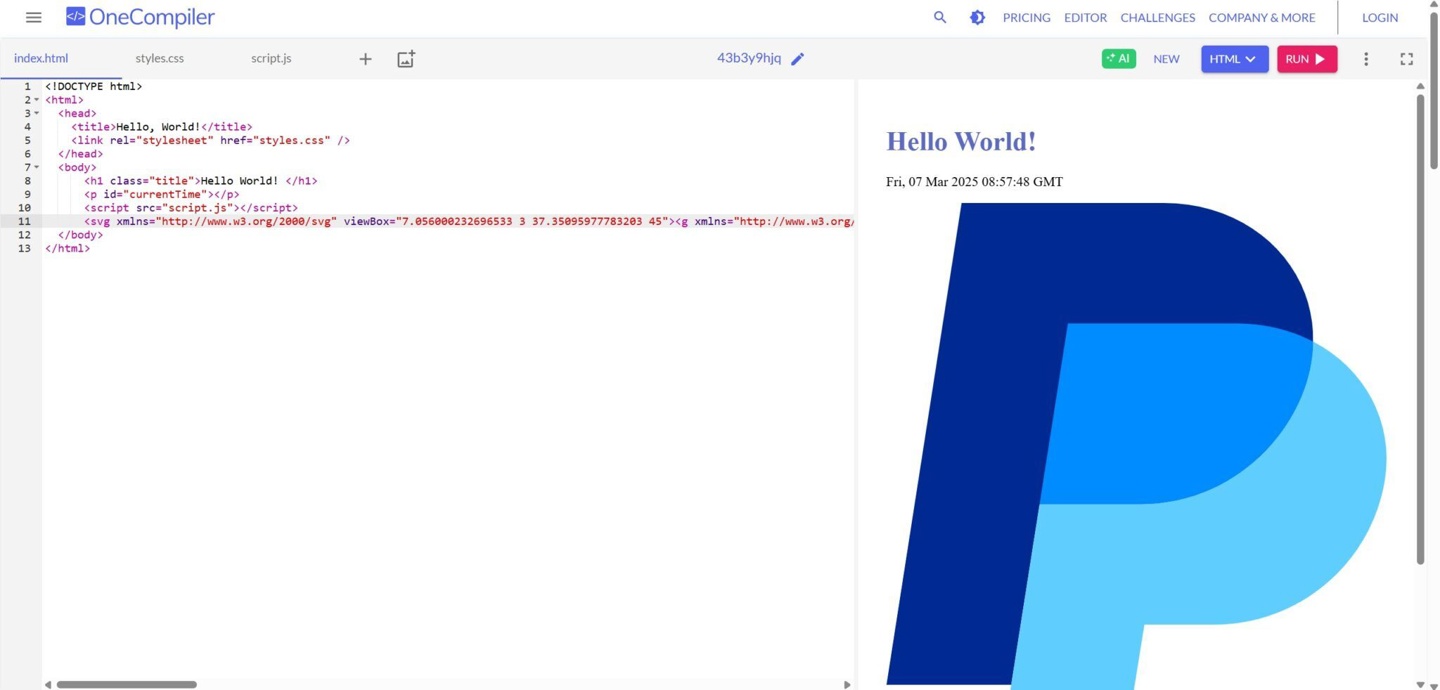1440x690 pixels.
Task: Collapse the body tag fold arrow on line 7
Action: [37, 168]
